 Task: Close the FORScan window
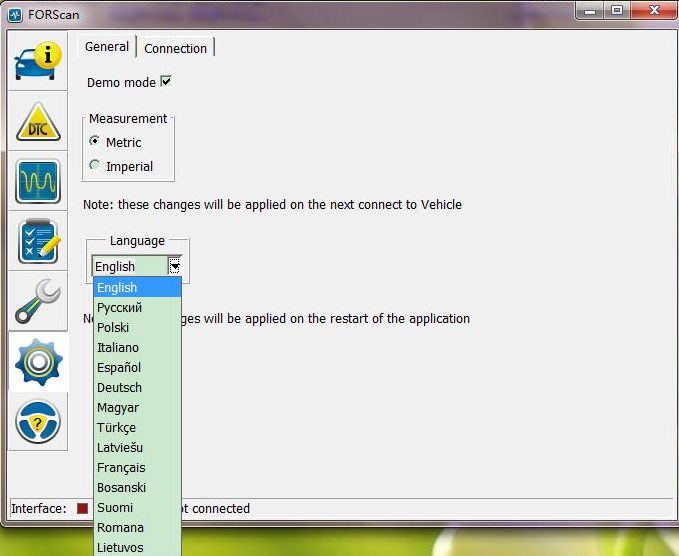click(x=654, y=10)
